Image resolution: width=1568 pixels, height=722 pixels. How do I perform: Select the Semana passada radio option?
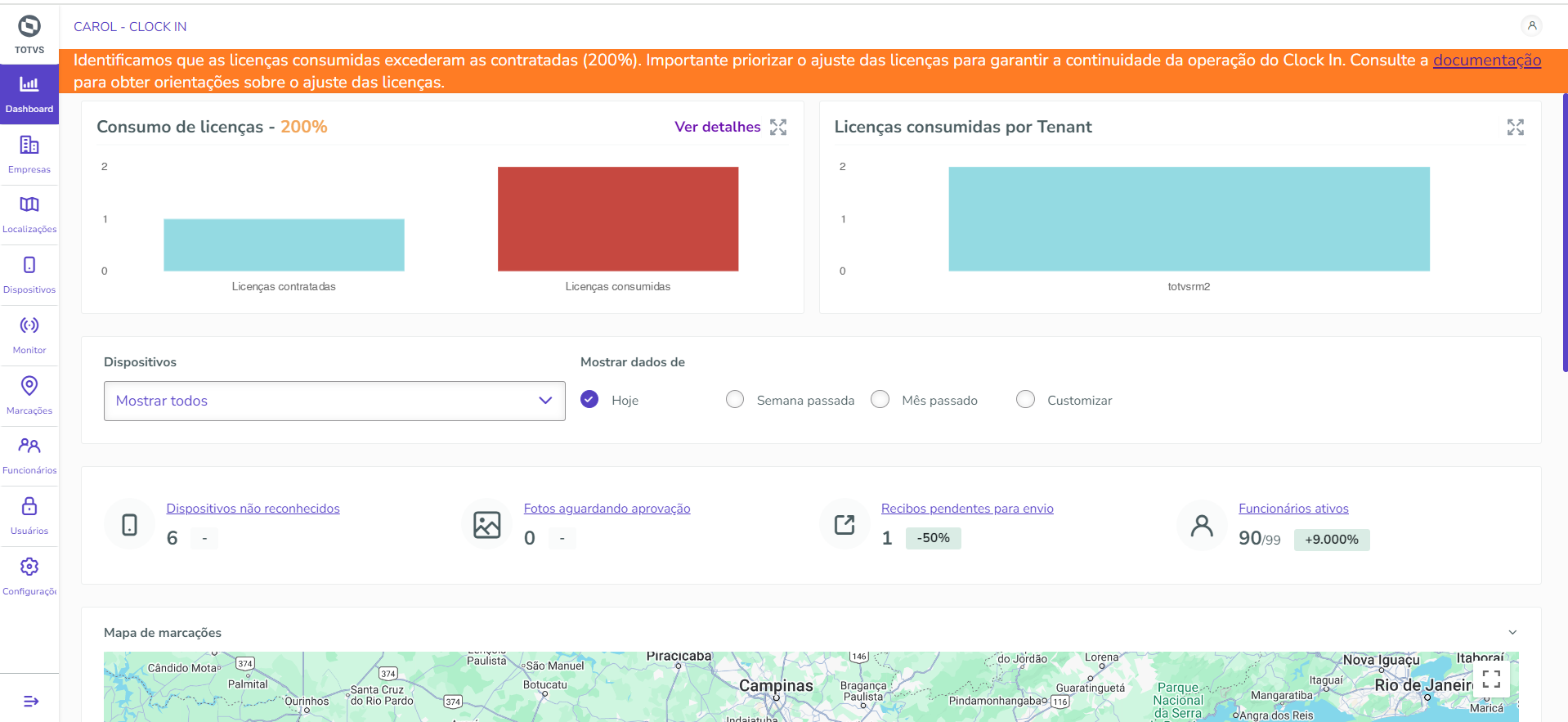(x=735, y=399)
